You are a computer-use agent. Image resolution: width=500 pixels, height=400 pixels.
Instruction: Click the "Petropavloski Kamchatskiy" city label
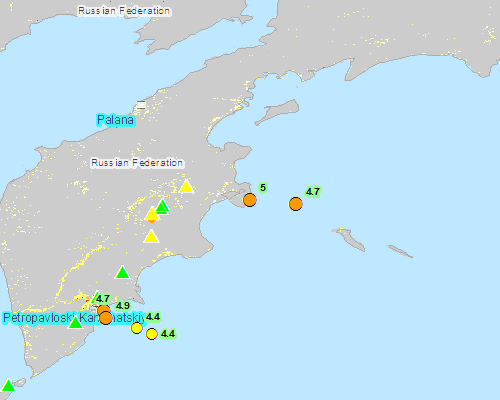(x=74, y=318)
